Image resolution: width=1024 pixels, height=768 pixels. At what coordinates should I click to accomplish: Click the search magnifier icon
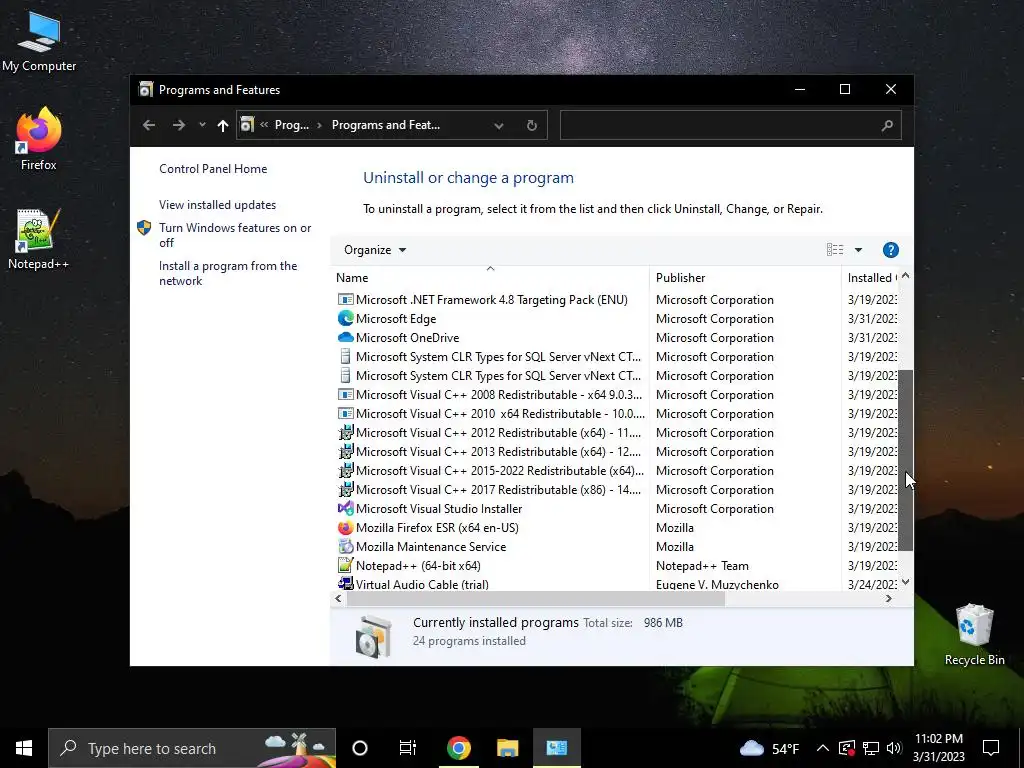point(887,125)
